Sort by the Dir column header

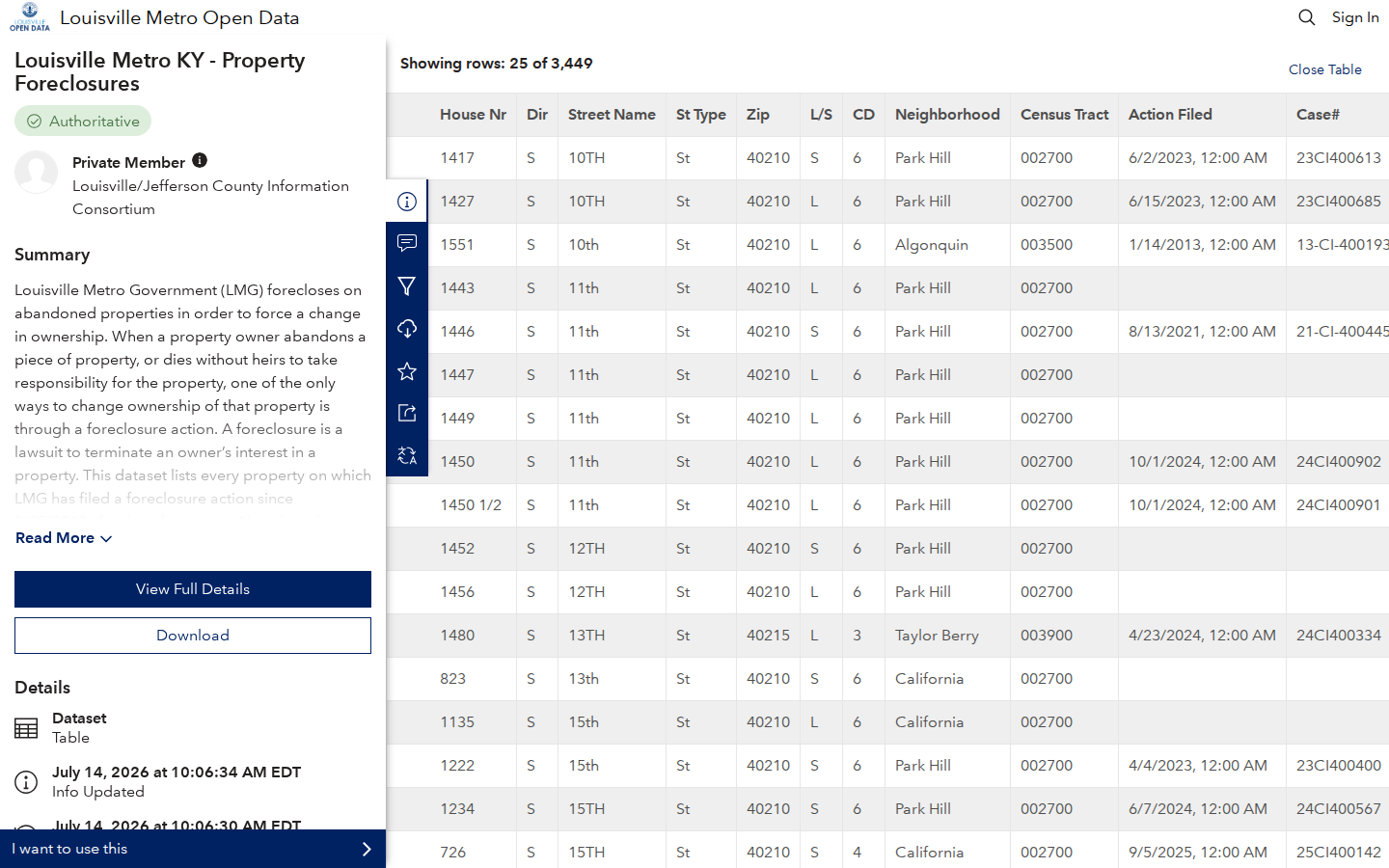point(537,115)
